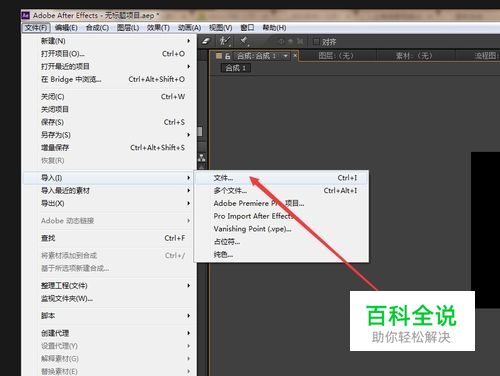
Task: Select the Roto Brush tool
Action: coord(224,41)
